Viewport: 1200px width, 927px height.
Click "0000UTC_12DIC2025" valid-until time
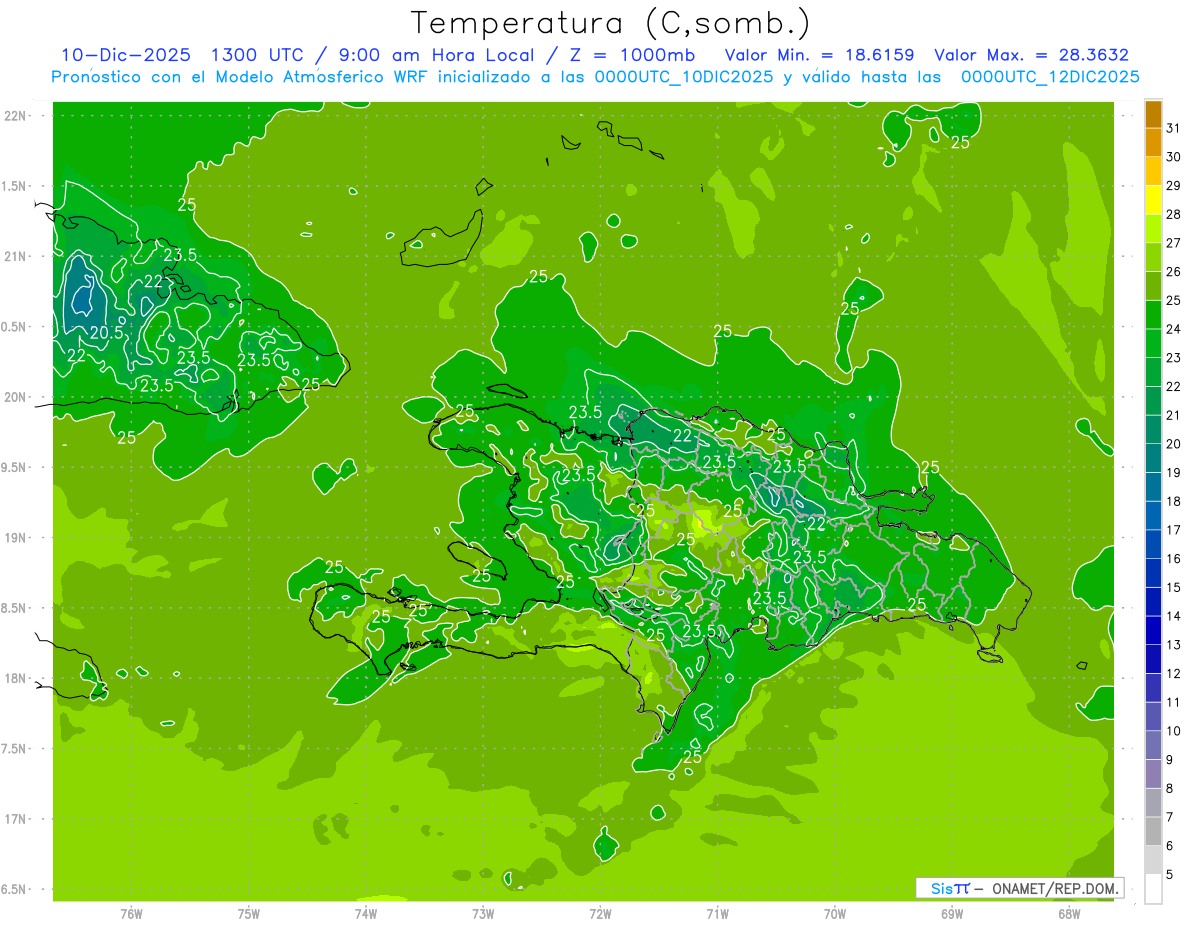pos(1049,77)
